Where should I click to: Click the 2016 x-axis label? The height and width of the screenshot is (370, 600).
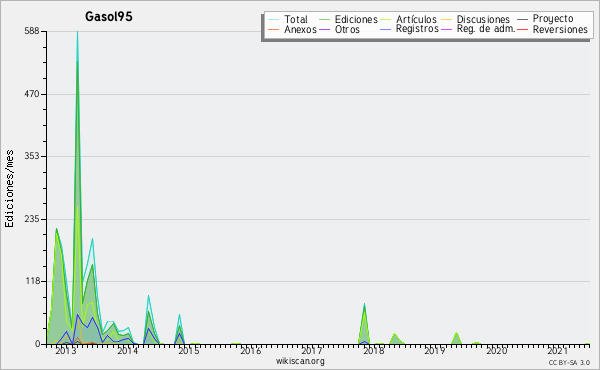pos(250,350)
